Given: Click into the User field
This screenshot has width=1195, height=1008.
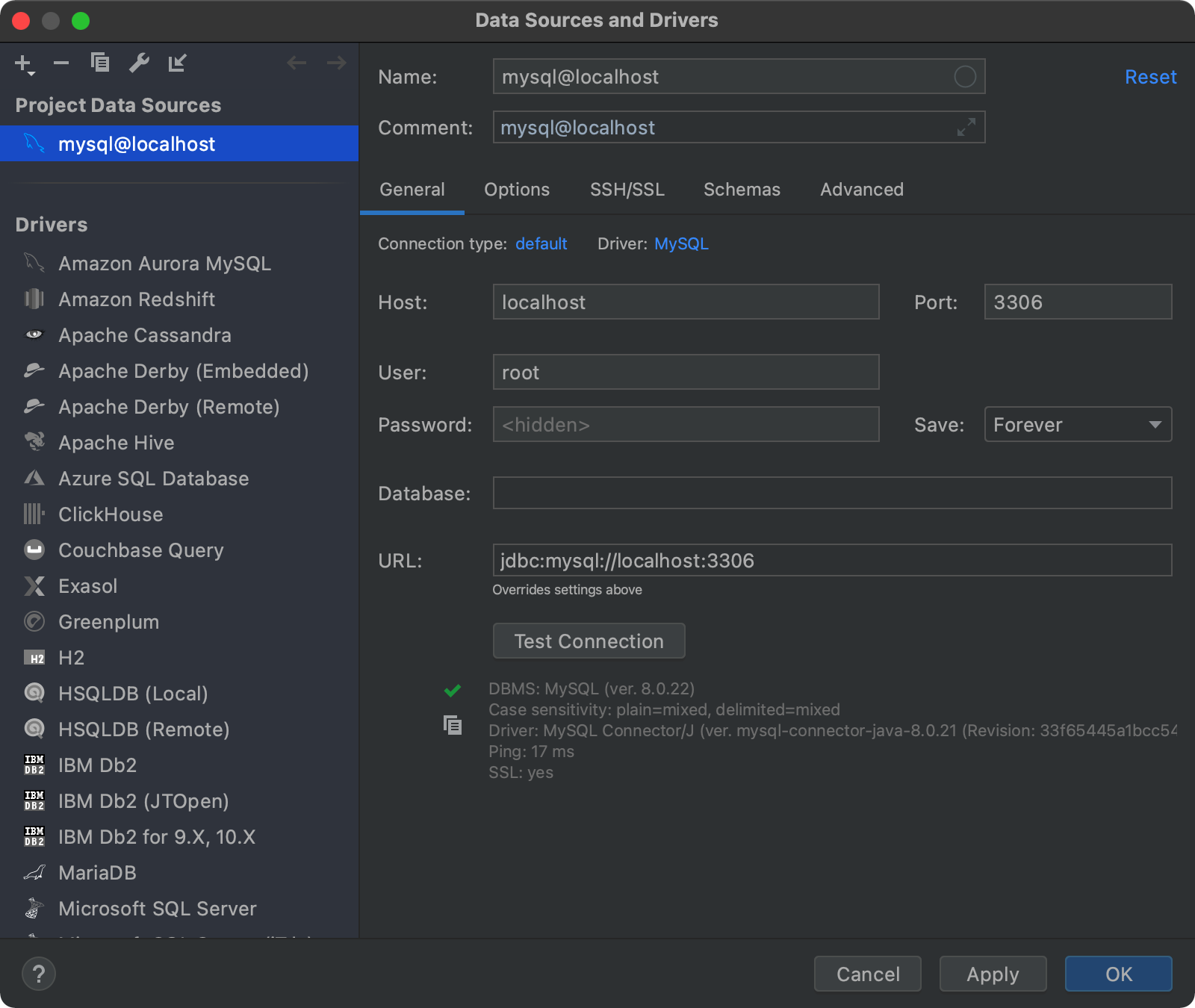Looking at the screenshot, I should (686, 372).
